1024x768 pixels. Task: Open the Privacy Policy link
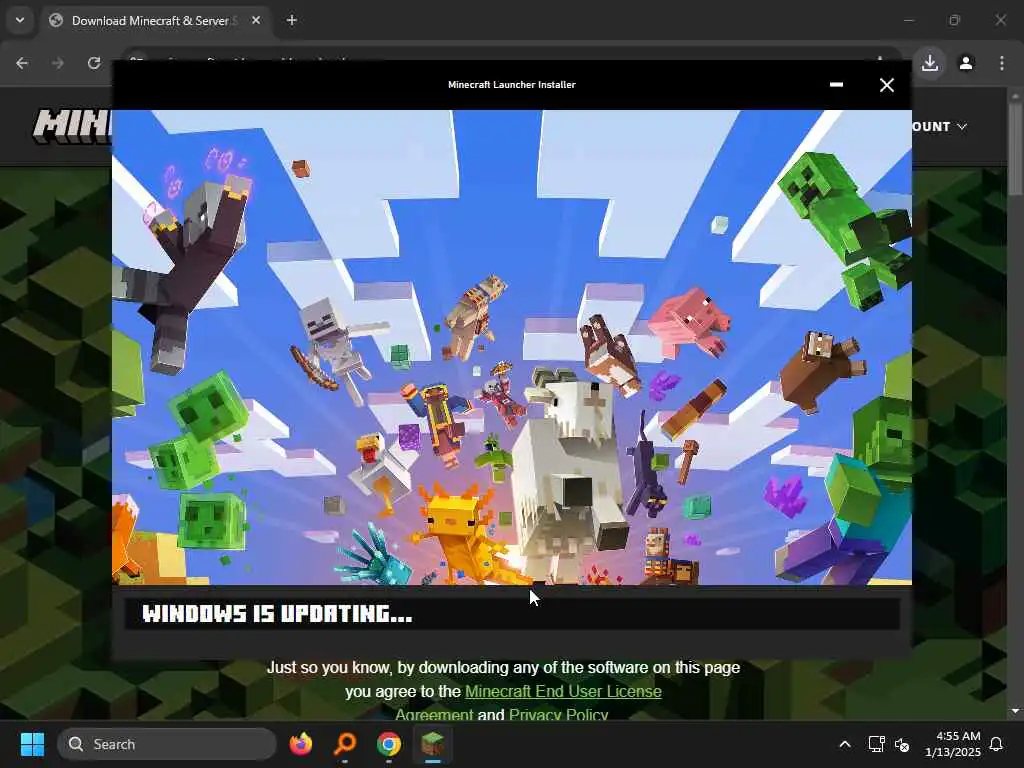click(x=558, y=714)
